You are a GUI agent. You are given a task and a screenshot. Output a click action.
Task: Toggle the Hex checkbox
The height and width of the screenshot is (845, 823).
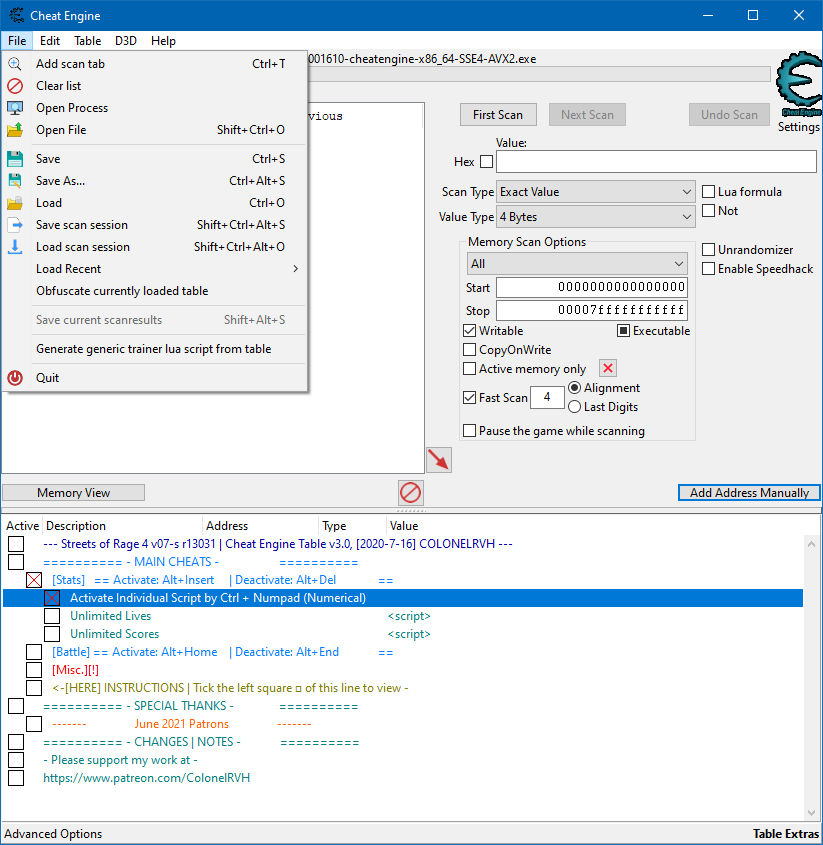coord(486,162)
